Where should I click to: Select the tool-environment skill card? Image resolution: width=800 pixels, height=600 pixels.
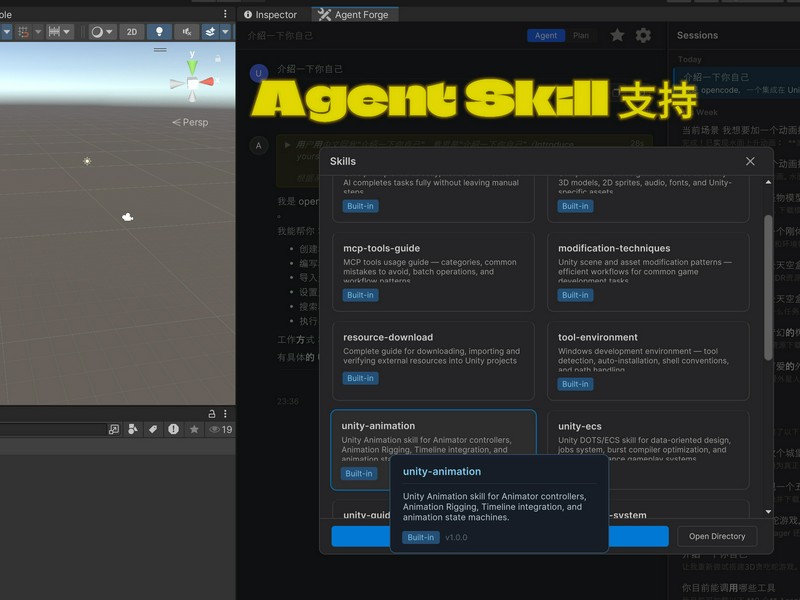click(x=648, y=361)
